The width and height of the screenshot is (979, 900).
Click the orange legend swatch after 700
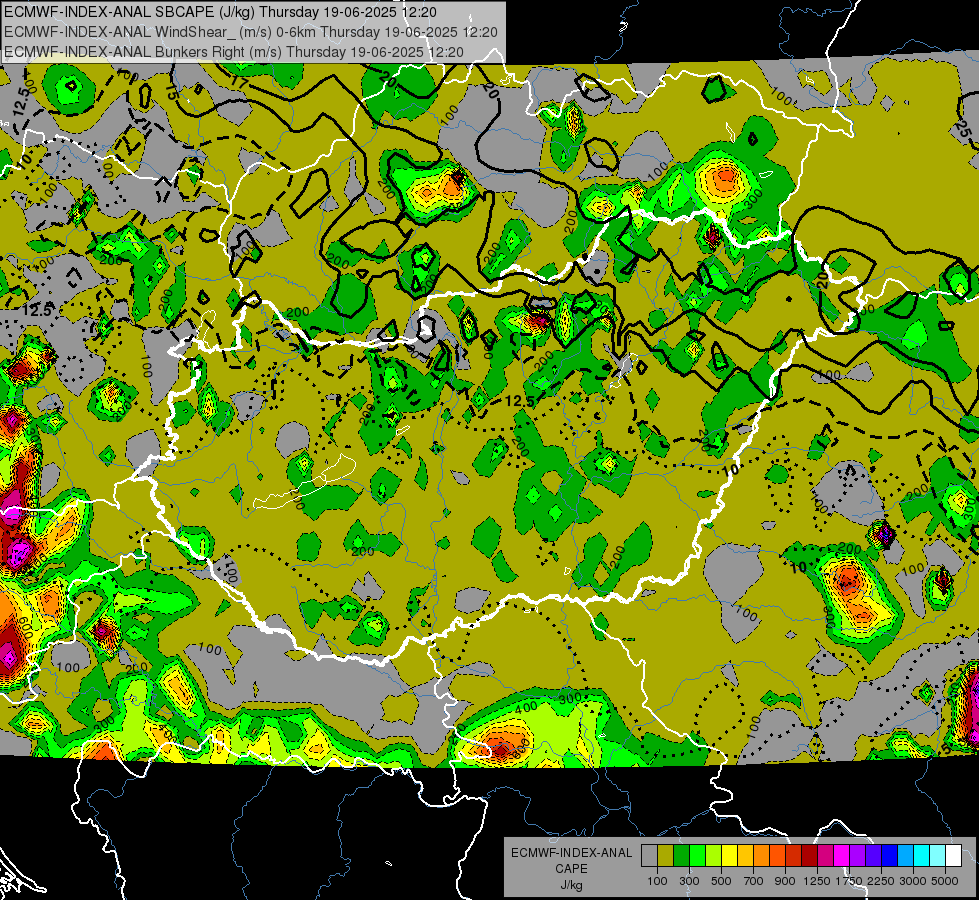(x=762, y=856)
